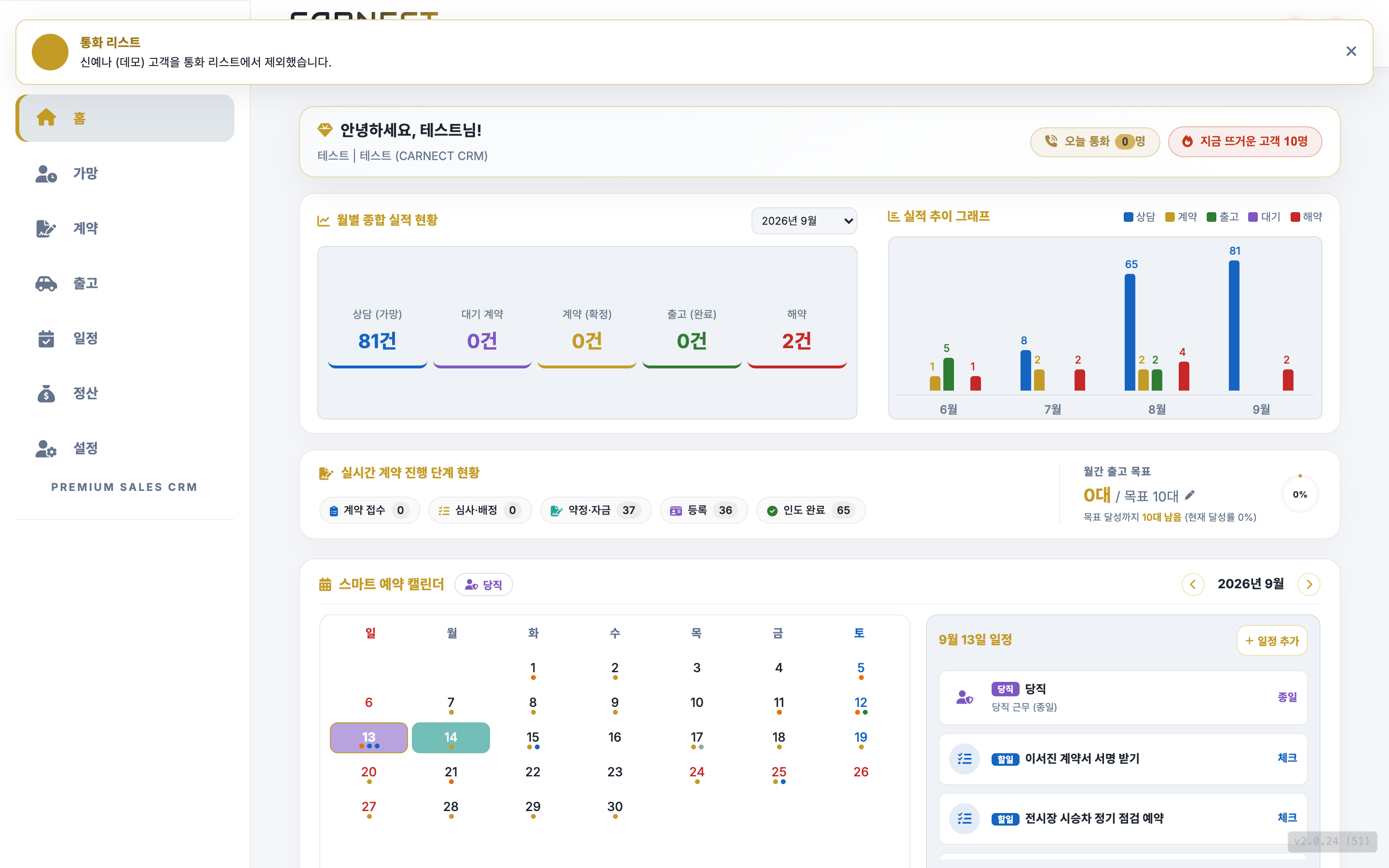The image size is (1389, 868).
Task: Click the diamond icon beside 안녕하세요 greeting
Action: [325, 130]
